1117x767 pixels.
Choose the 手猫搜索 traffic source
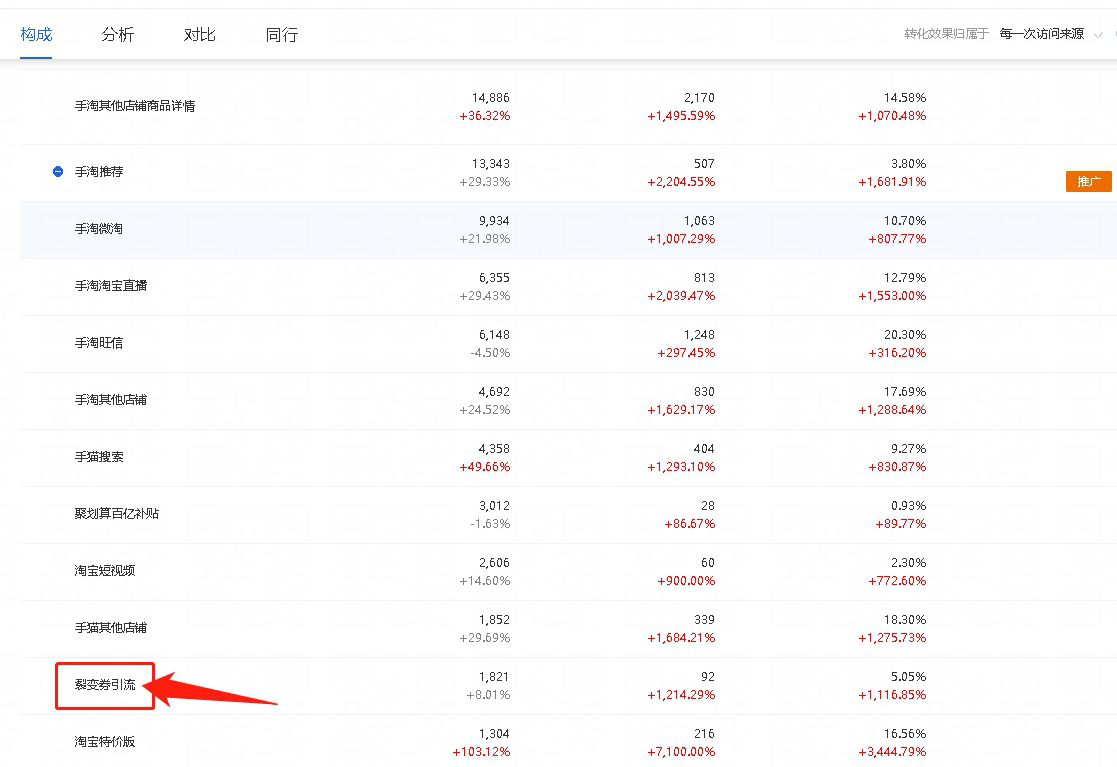point(98,457)
